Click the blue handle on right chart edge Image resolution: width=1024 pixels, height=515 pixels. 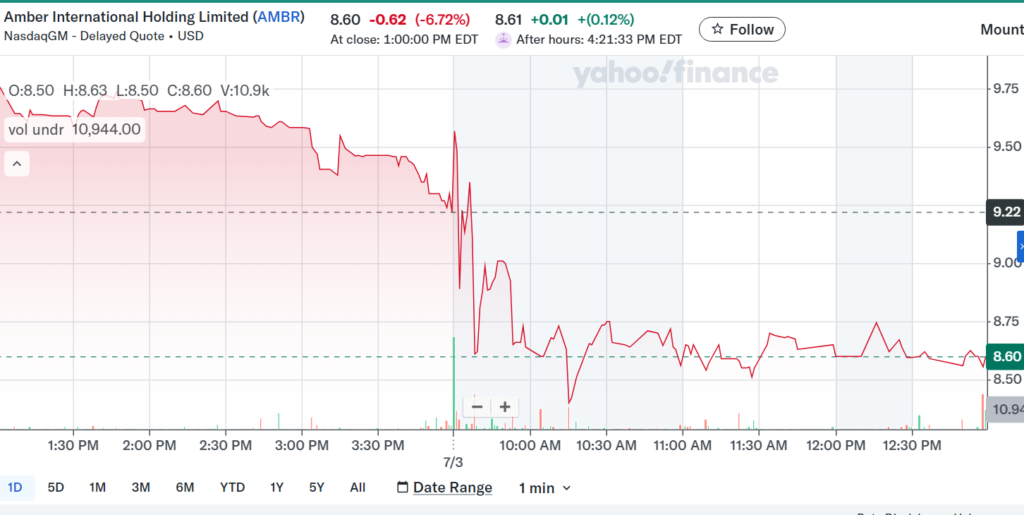(1019, 246)
